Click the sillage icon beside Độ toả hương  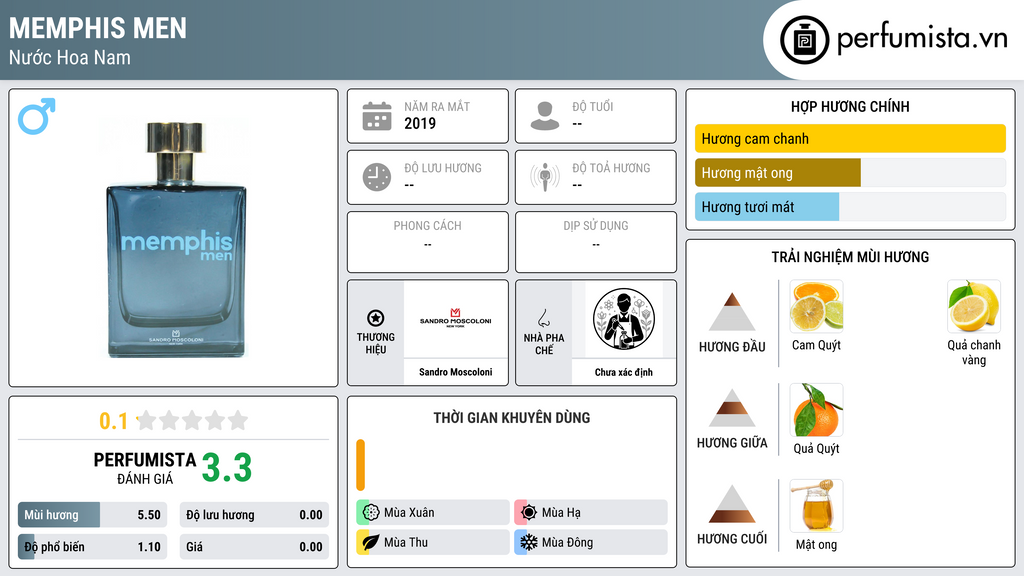(545, 177)
